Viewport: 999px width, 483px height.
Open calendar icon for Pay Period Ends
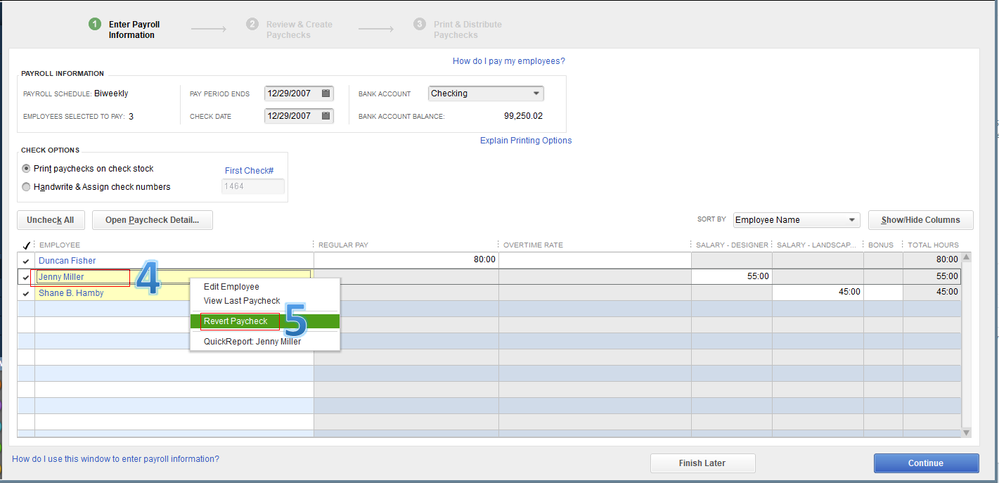coord(326,94)
